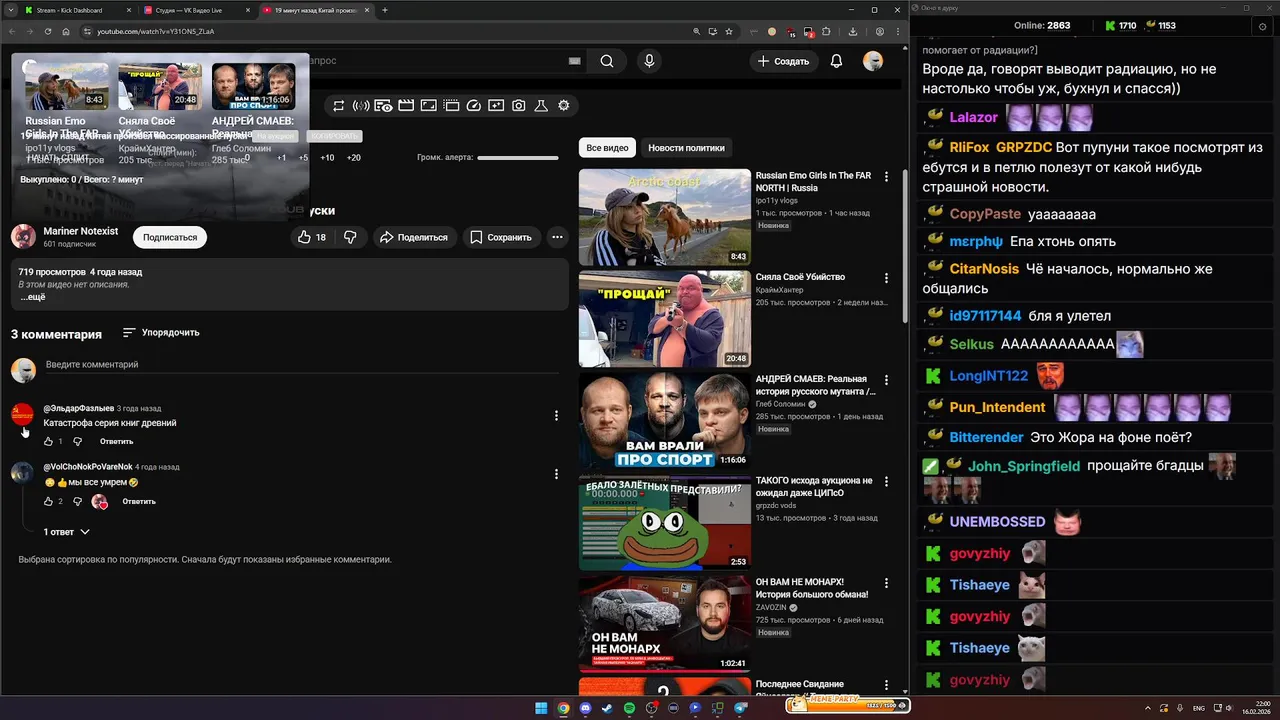The image size is (1280, 720).
Task: Adjust the Громк. алерта volume slider
Action: pos(518,158)
